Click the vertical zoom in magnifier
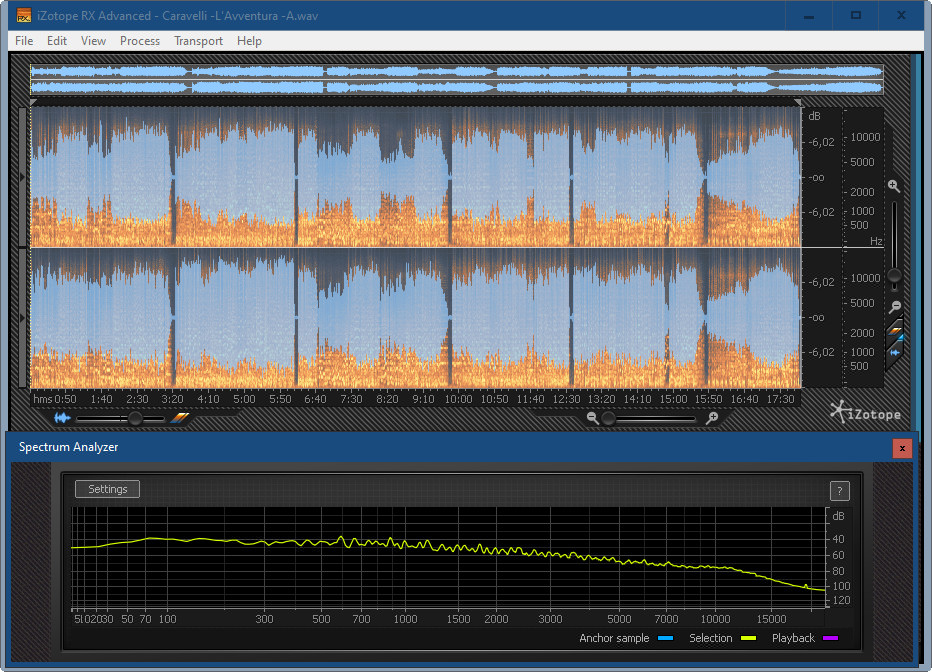Viewport: 932px width, 672px height. coord(894,186)
